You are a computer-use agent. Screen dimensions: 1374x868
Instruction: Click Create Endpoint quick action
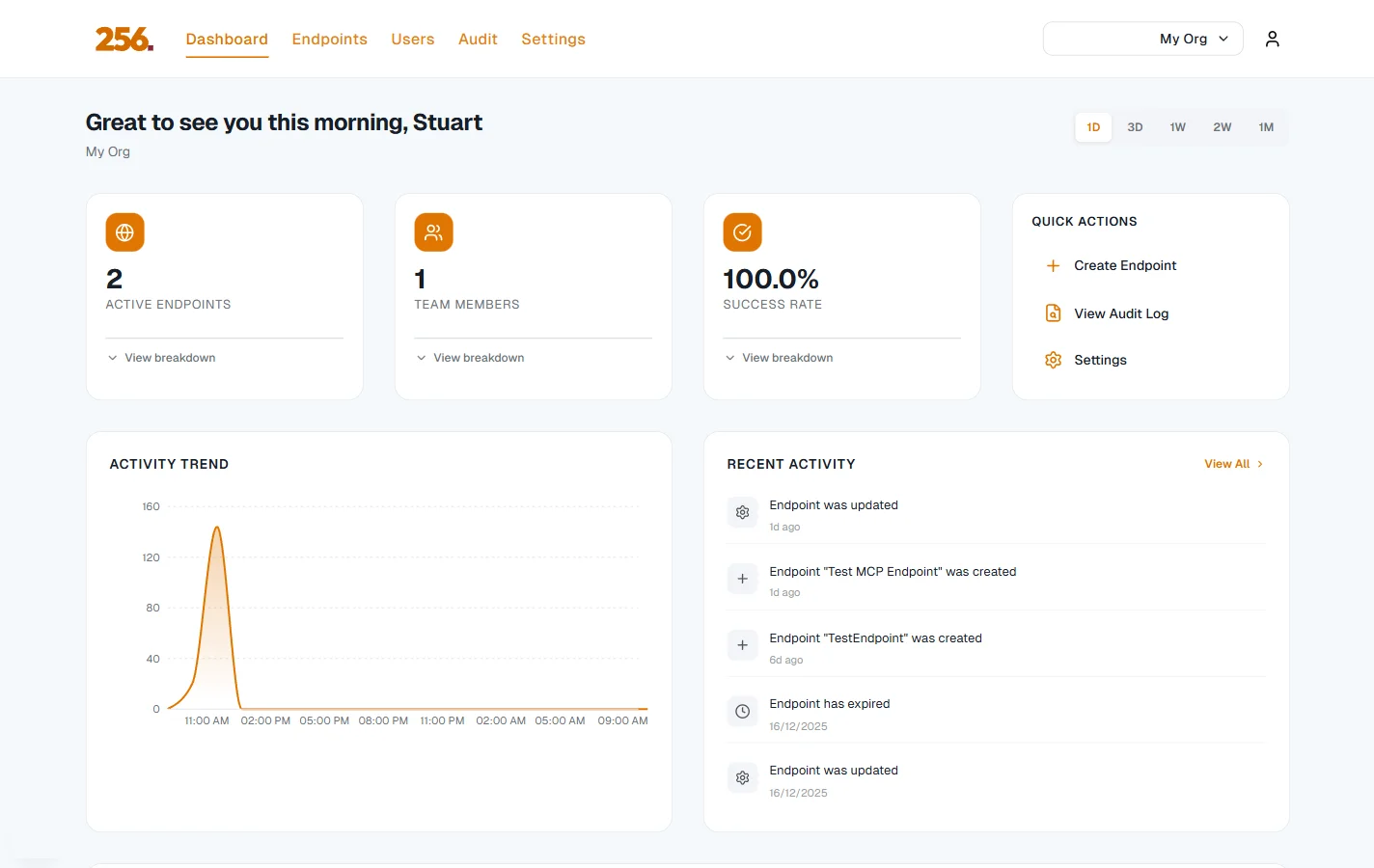coord(1124,265)
